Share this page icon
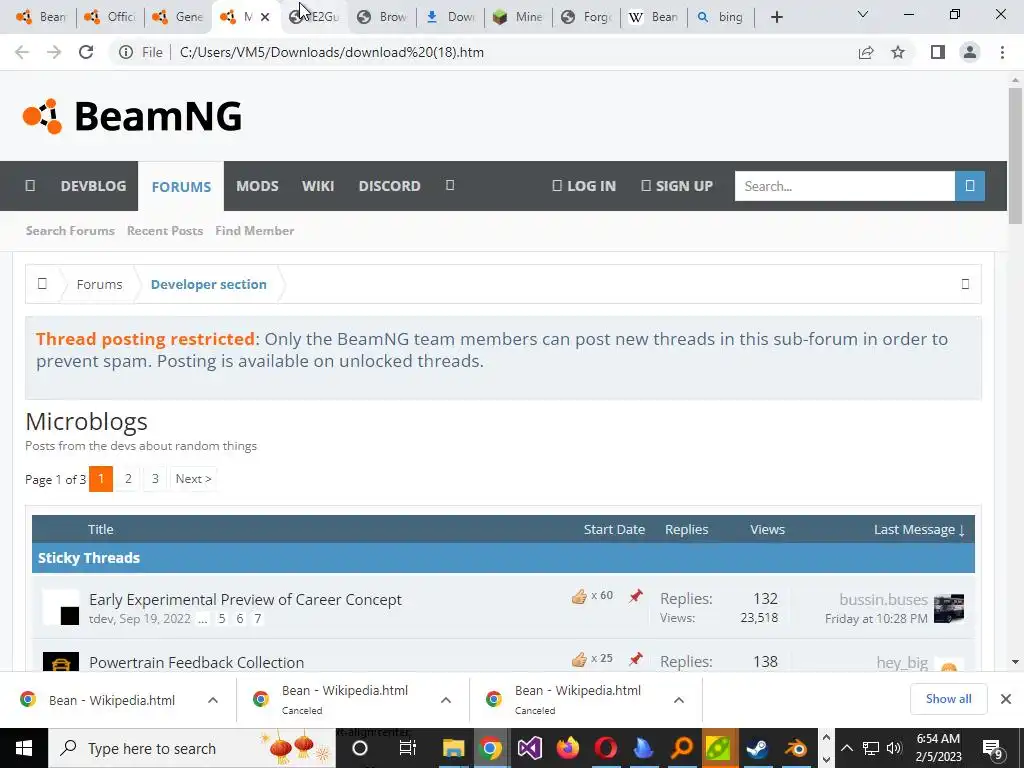The height and width of the screenshot is (768, 1024). click(866, 52)
